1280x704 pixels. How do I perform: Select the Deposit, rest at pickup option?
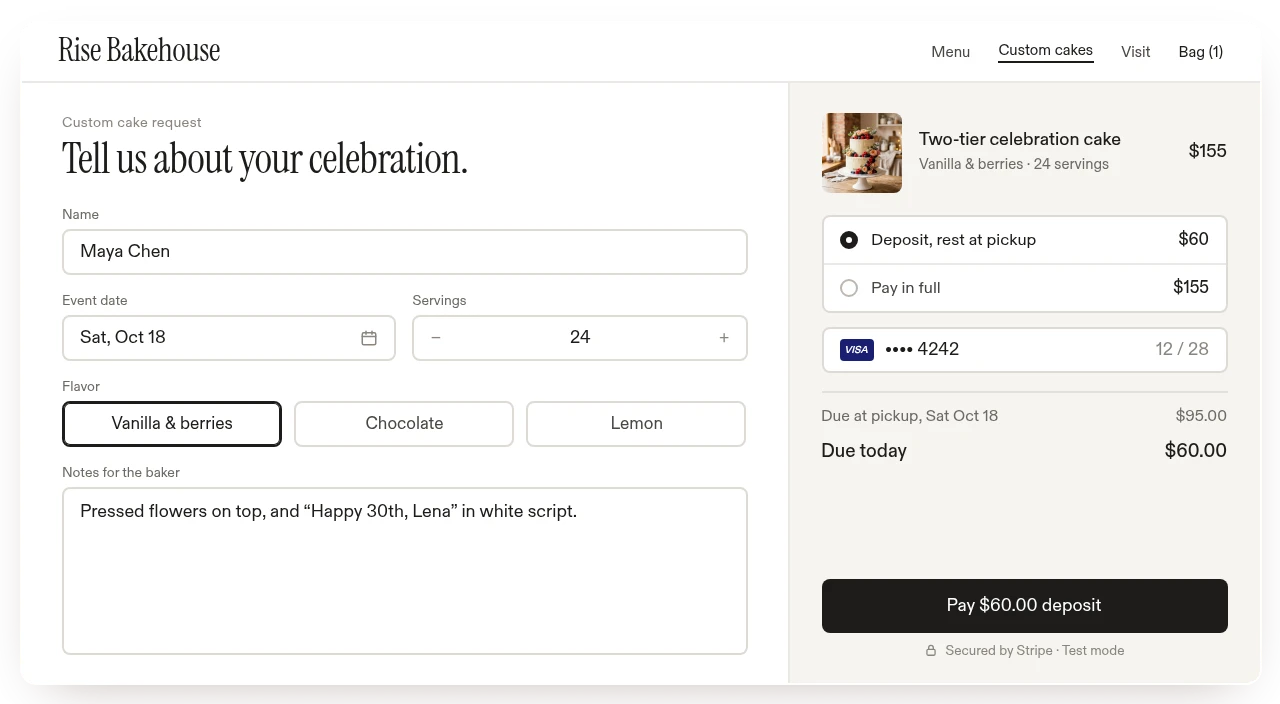(1025, 240)
